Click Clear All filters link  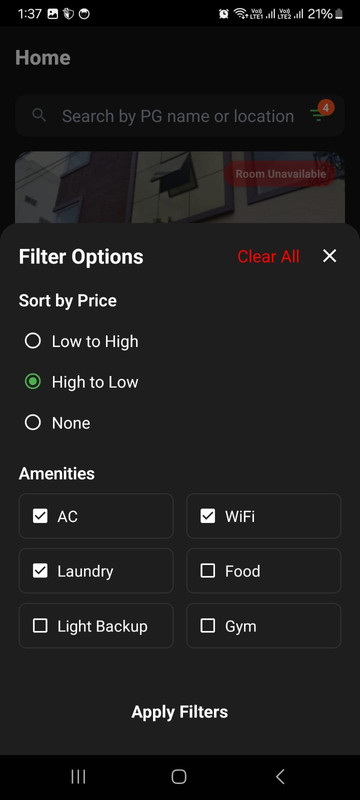click(268, 257)
